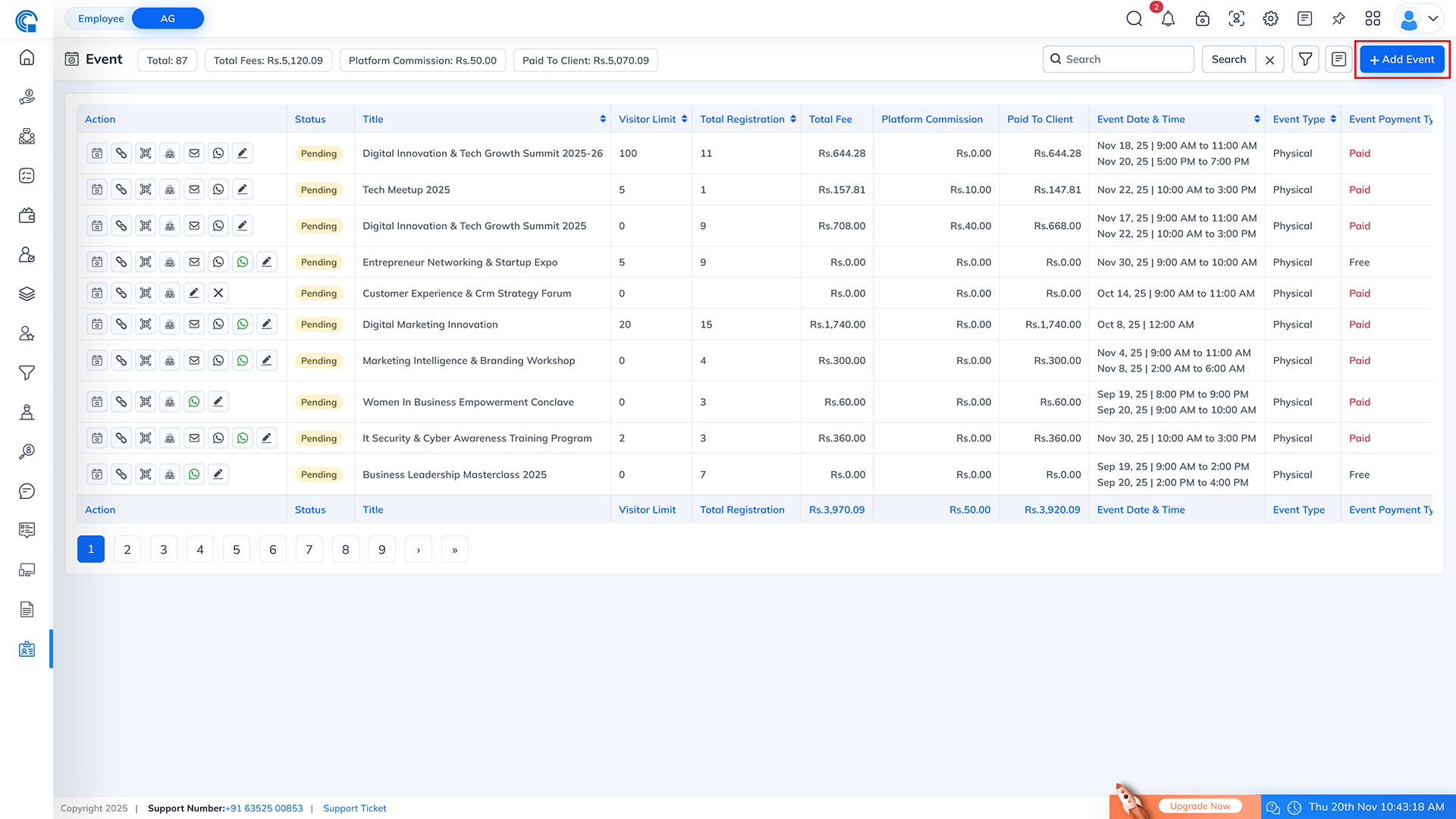Select the Home icon in the sidebar
1456x819 pixels.
(x=27, y=57)
